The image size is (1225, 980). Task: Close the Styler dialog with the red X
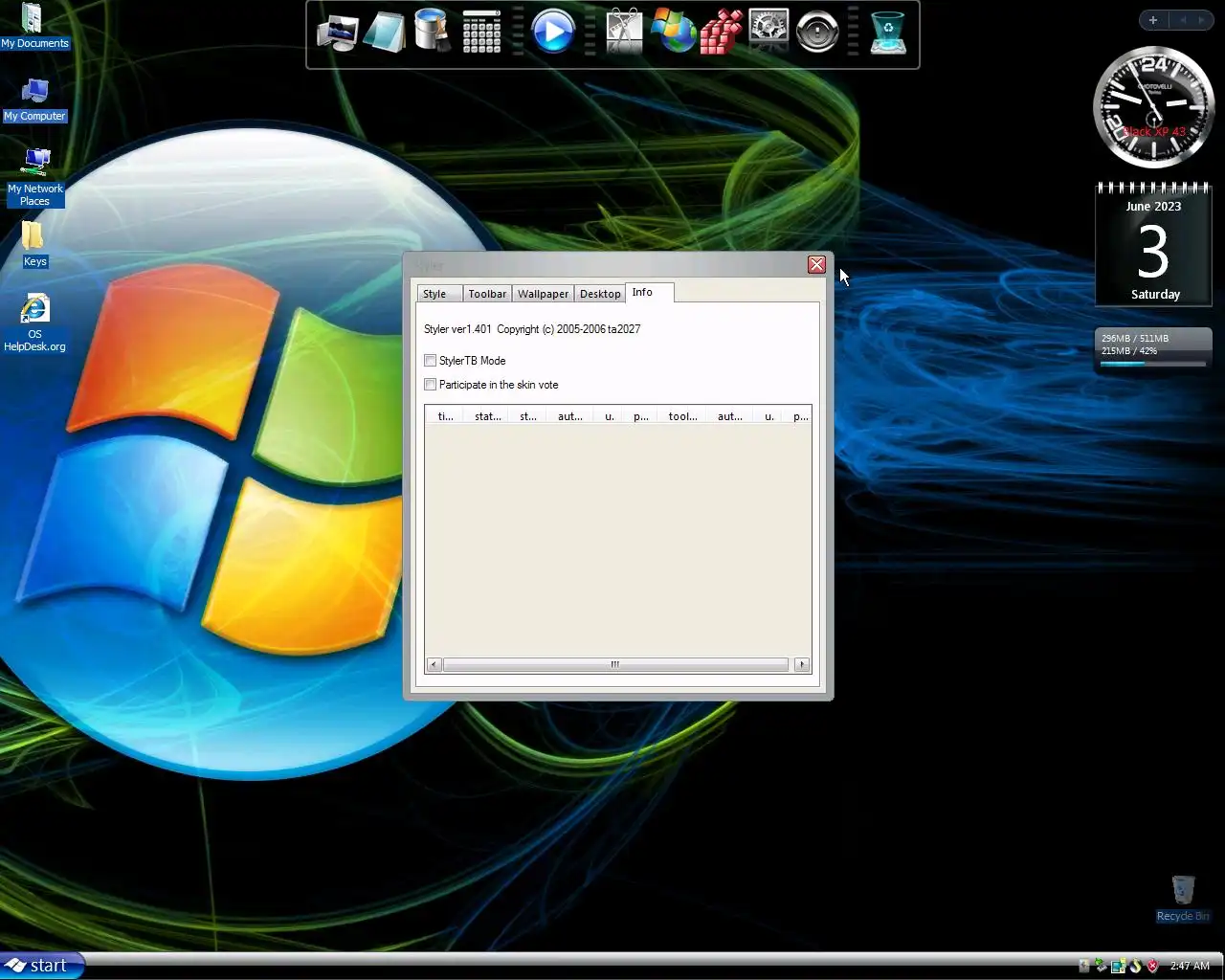tap(816, 265)
